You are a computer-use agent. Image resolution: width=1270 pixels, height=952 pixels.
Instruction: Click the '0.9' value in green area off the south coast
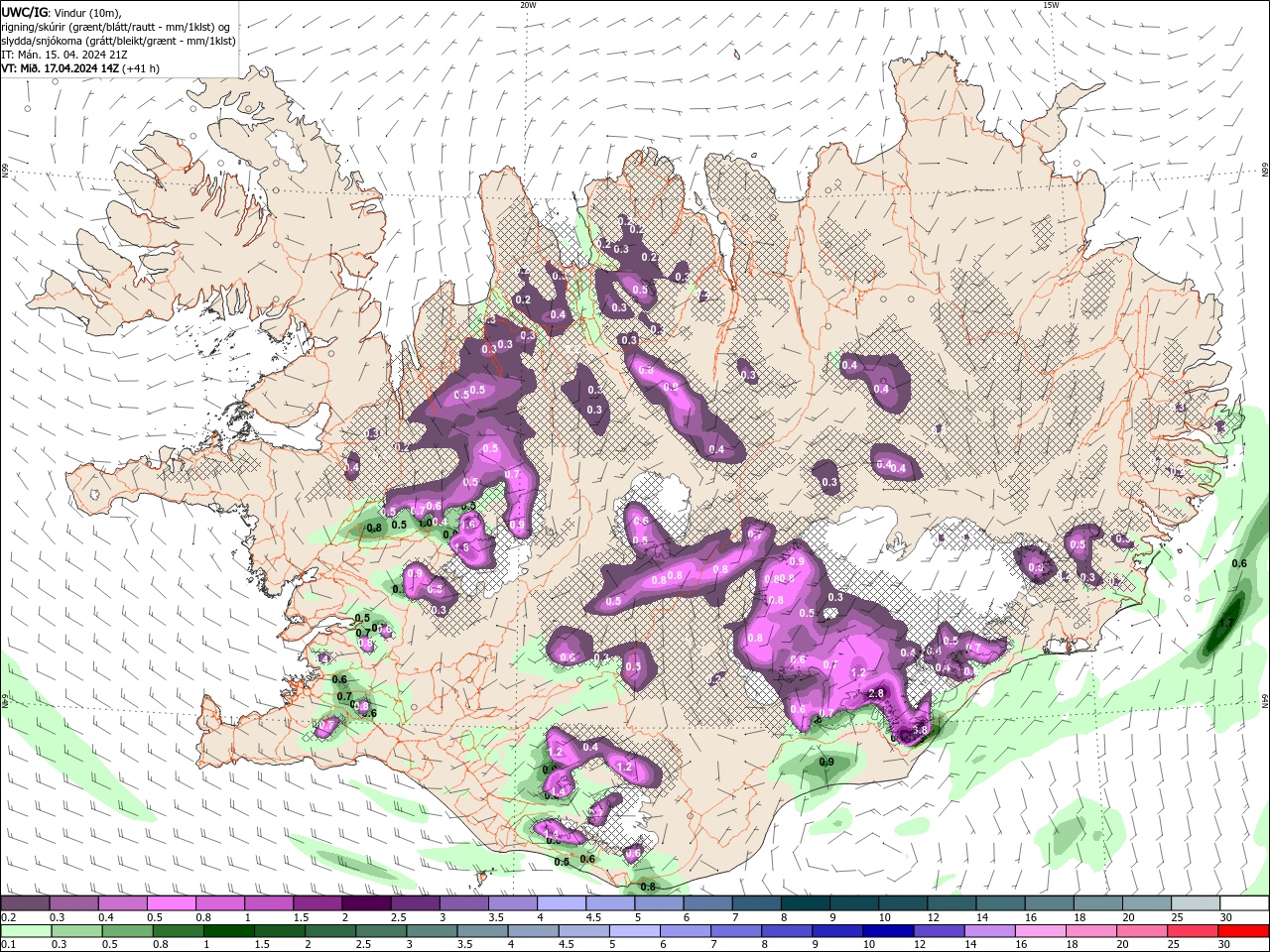826,762
